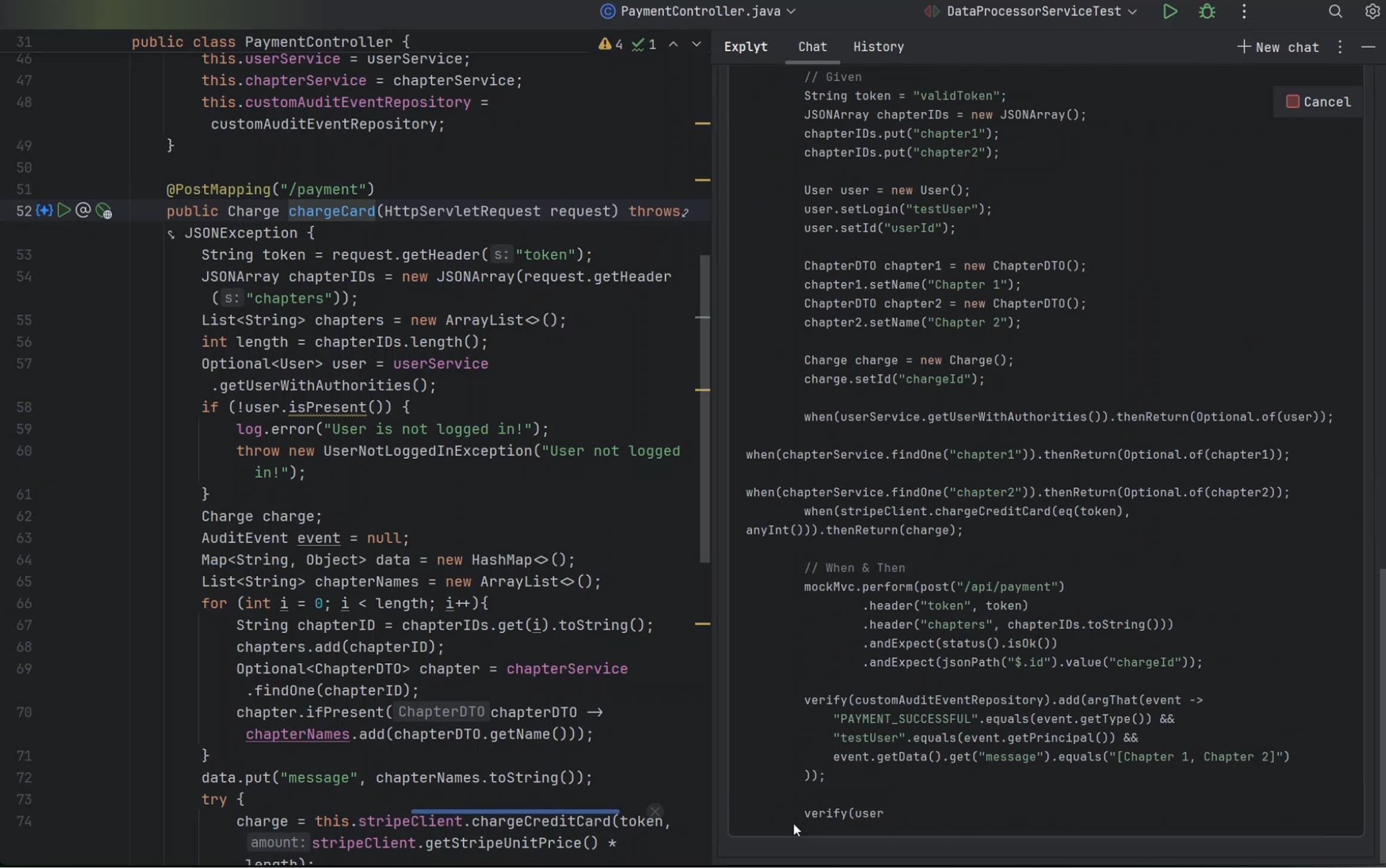The width and height of the screenshot is (1386, 868).
Task: Click Explyt generate-test gutter icon on line 52
Action: point(44,211)
